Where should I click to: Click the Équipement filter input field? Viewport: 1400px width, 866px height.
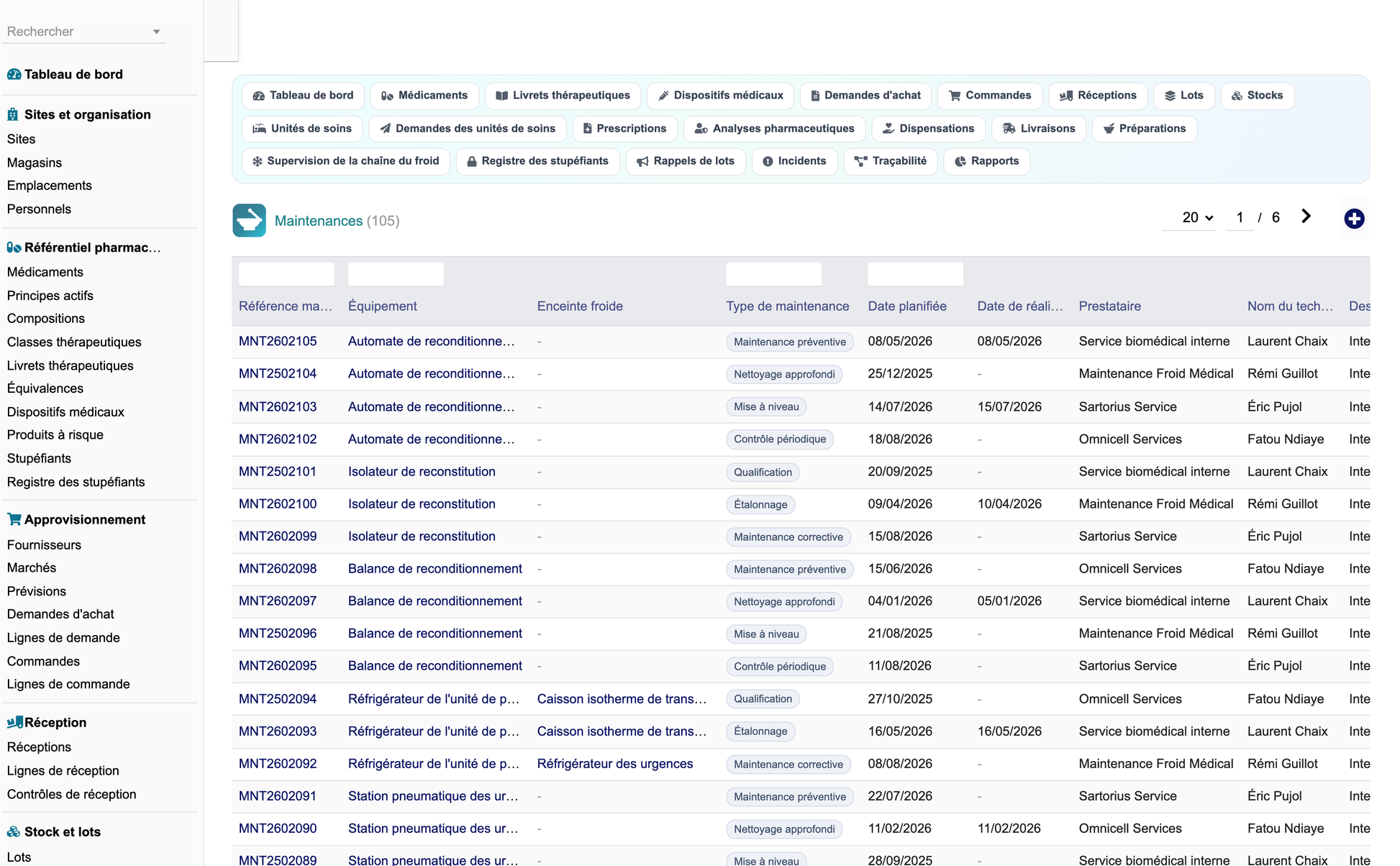pos(396,274)
